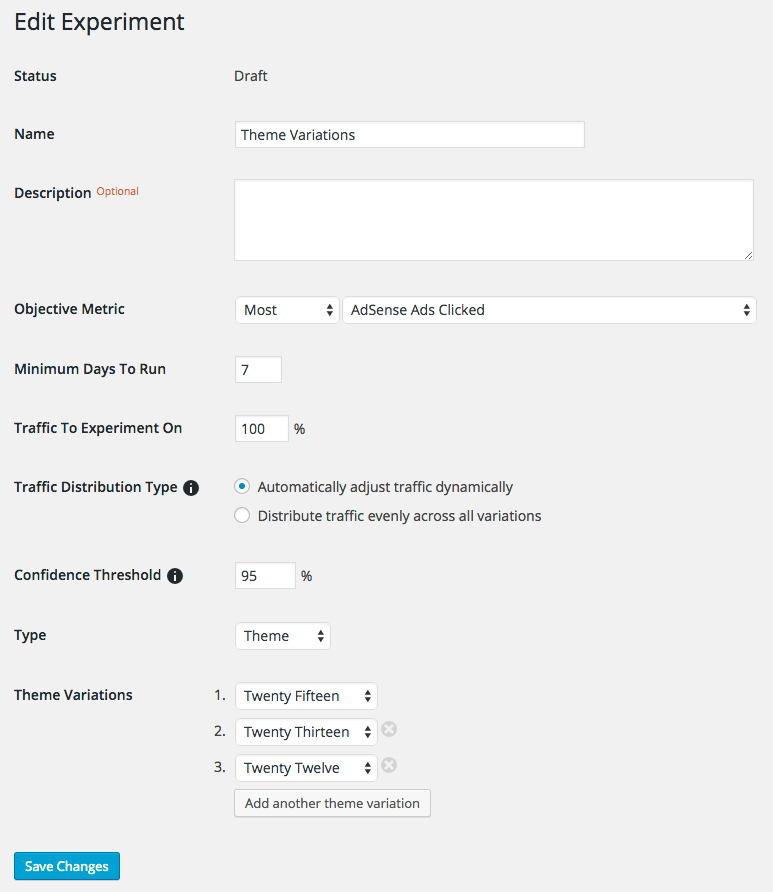The image size is (773, 892).
Task: Click the Traffic To Experiment On field
Action: [262, 429]
